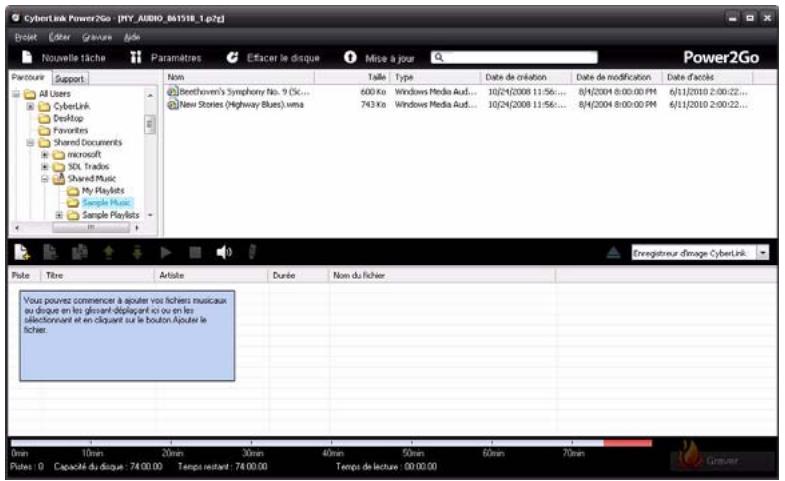Click the My Playlists folder icon

[73, 191]
